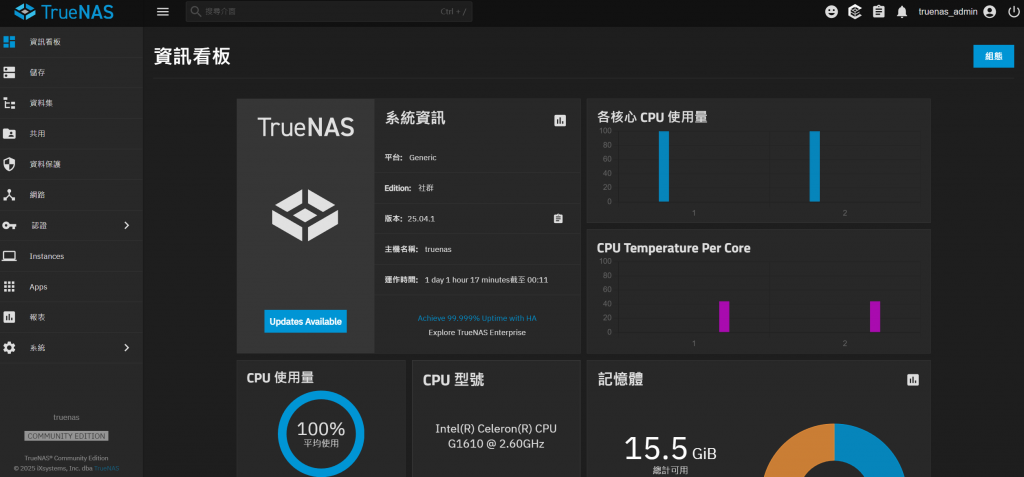This screenshot has height=477, width=1024.
Task: Click the 報表 reporting sidebar icon
Action: [x=9, y=318]
